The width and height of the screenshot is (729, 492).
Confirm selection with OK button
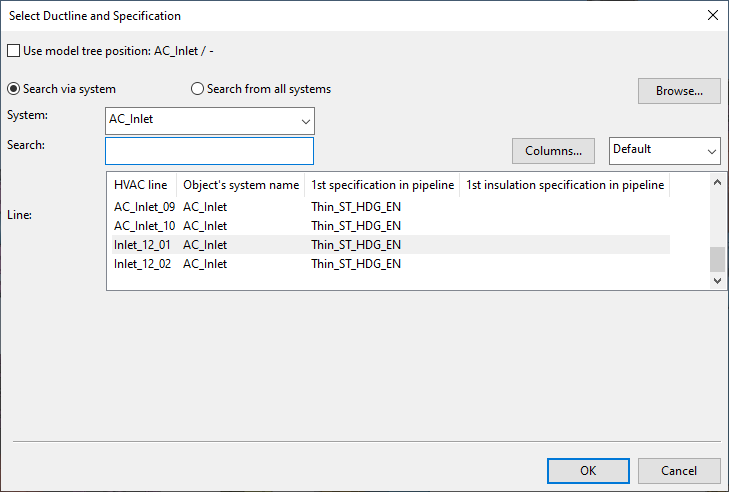click(588, 471)
